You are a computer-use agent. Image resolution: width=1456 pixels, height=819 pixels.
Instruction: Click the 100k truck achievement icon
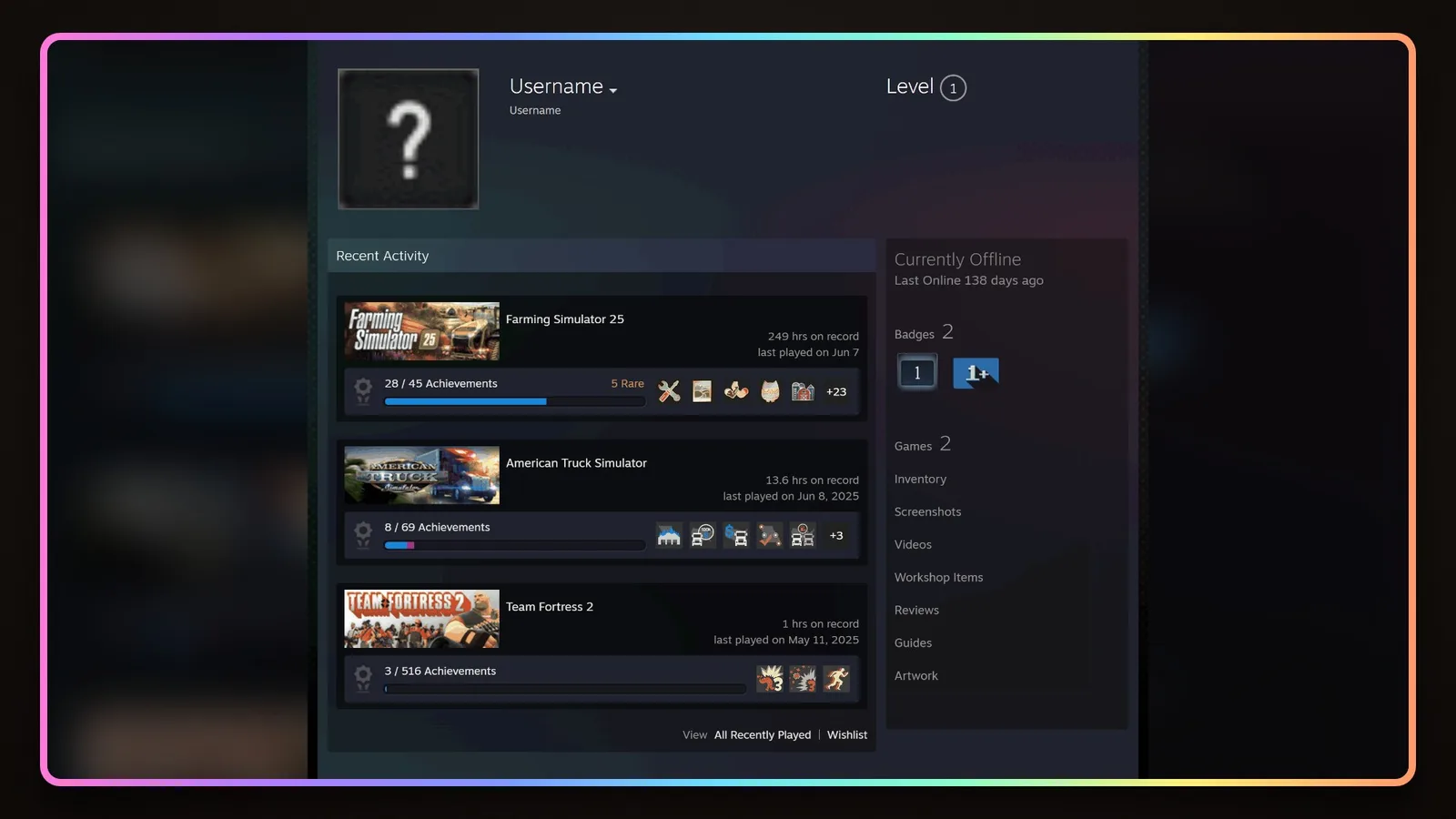pos(702,536)
